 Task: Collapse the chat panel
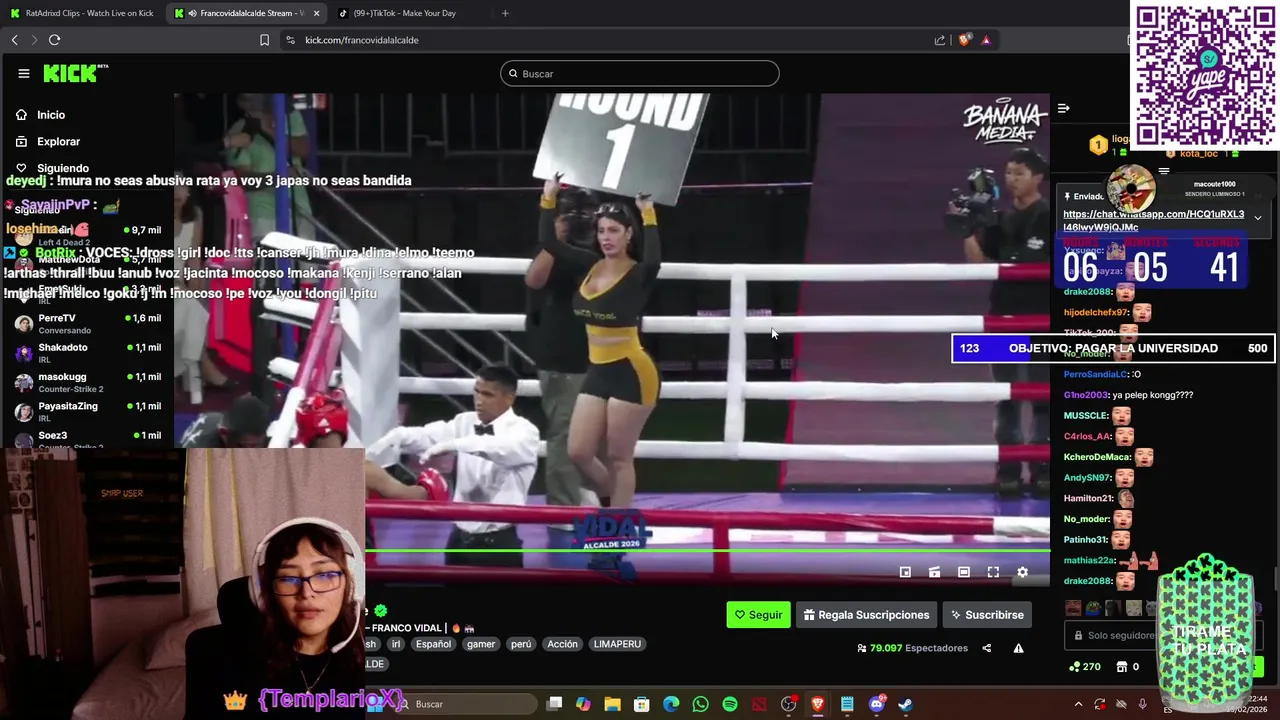click(1064, 108)
